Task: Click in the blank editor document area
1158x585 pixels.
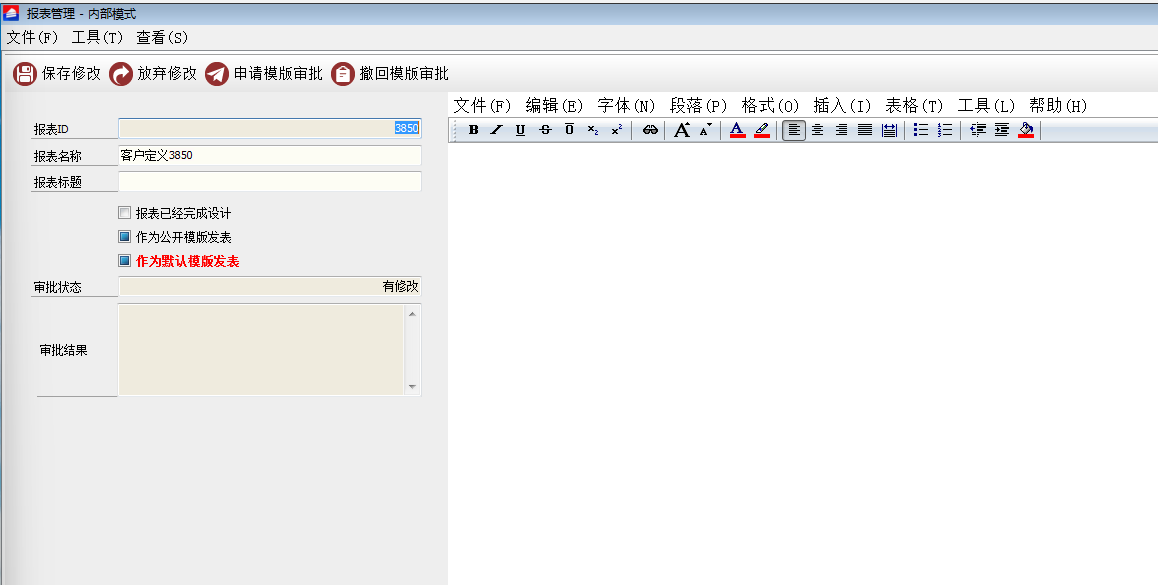Action: click(x=803, y=362)
